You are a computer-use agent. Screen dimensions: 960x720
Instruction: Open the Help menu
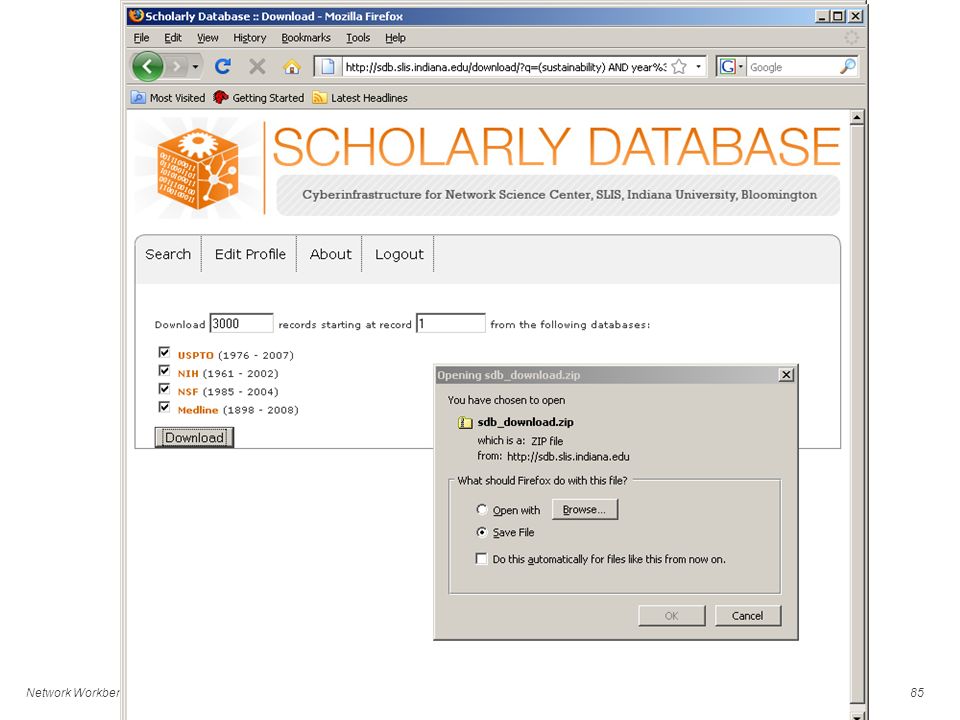tap(395, 38)
